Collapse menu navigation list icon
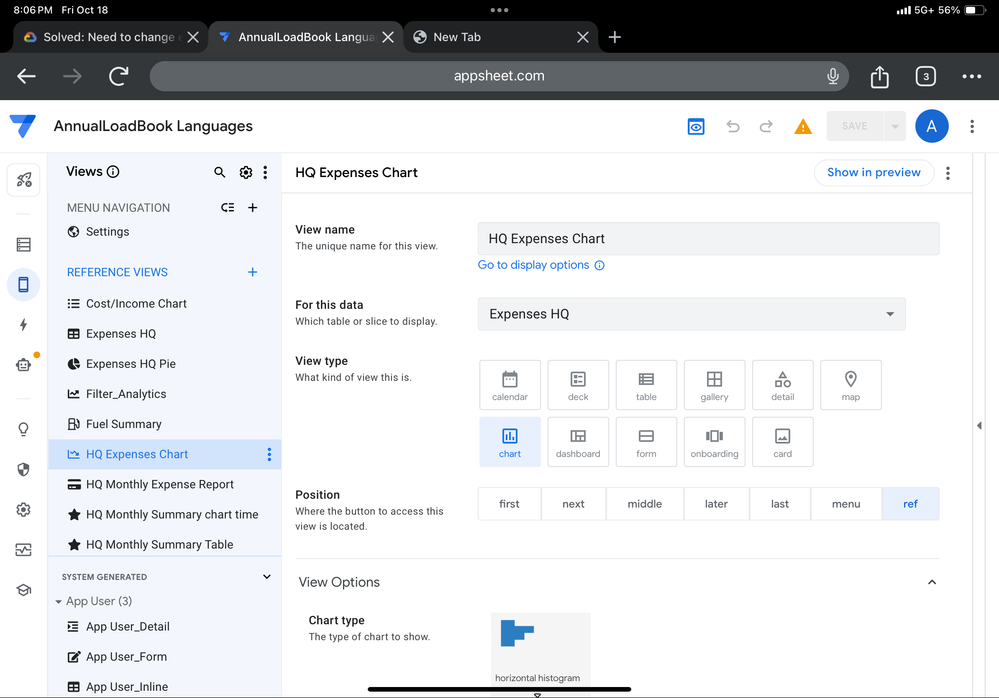The height and width of the screenshot is (698, 999). (x=227, y=208)
